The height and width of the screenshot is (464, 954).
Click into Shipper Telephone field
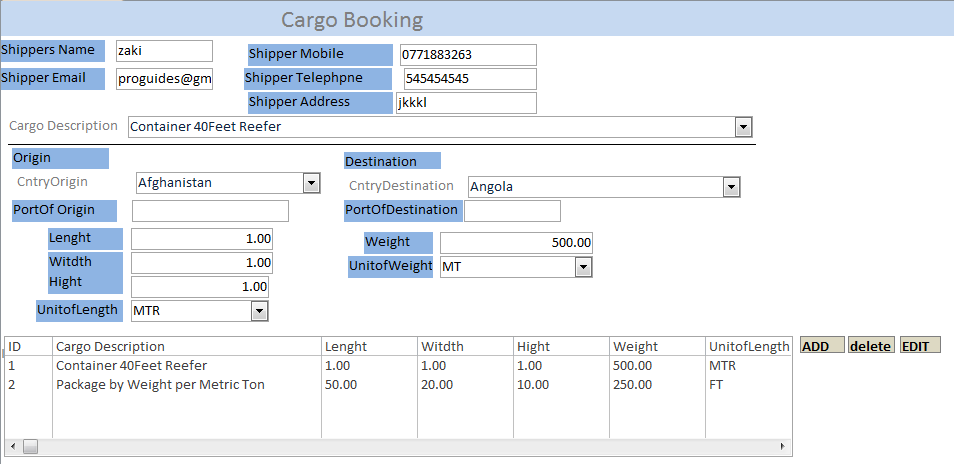tap(469, 79)
